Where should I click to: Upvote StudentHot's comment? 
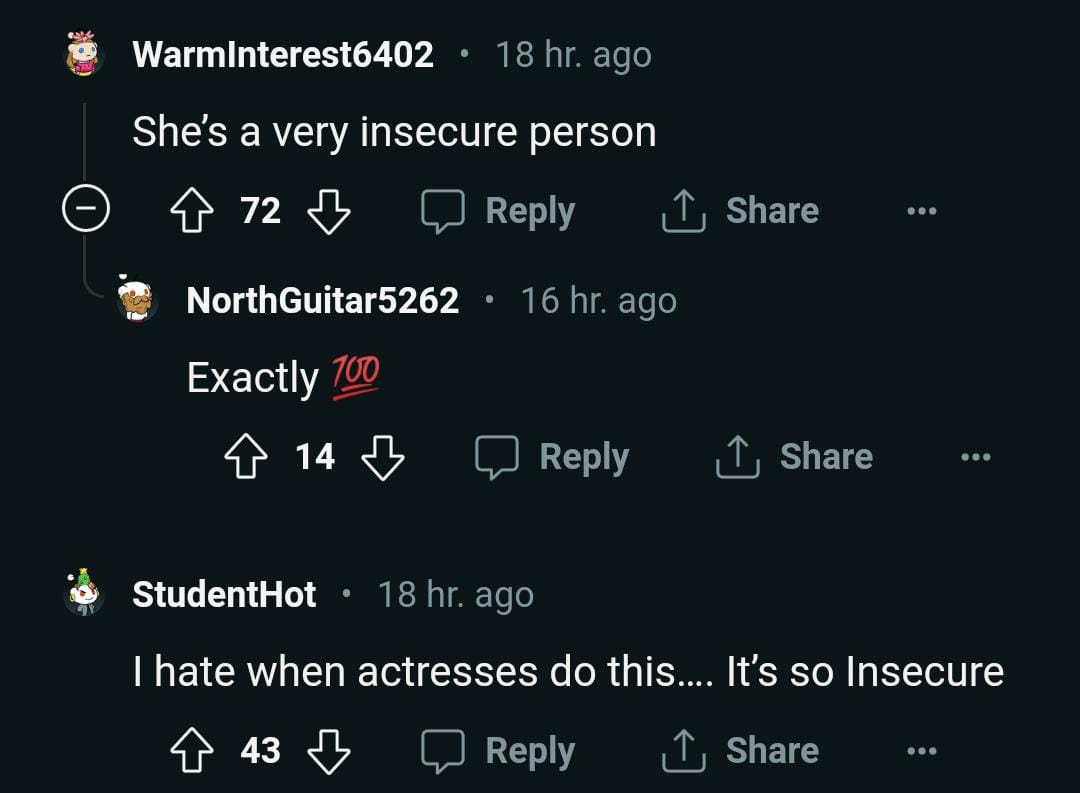click(190, 751)
